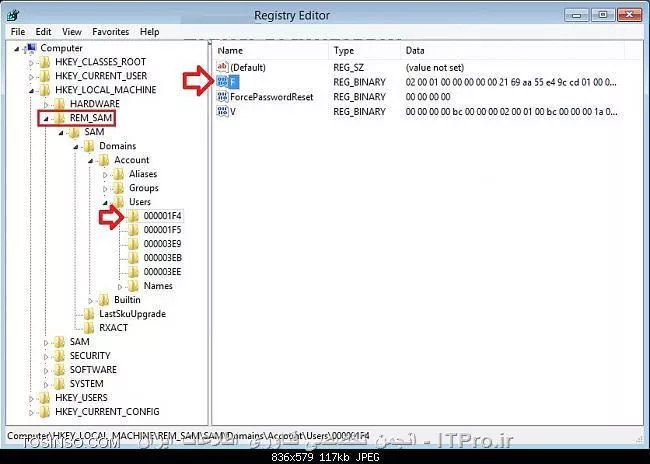Image resolution: width=650 pixels, height=464 pixels.
Task: Sort values by the Type column header
Action: [364, 51]
